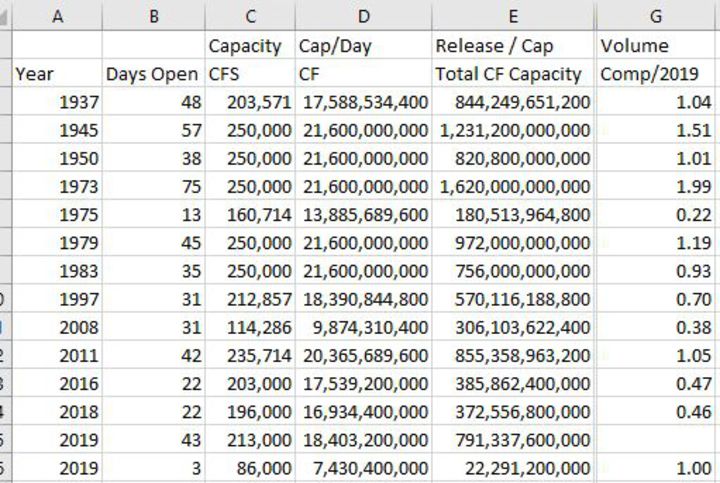The image size is (720, 483).
Task: Click the cell containing year 1937
Action: [57, 102]
